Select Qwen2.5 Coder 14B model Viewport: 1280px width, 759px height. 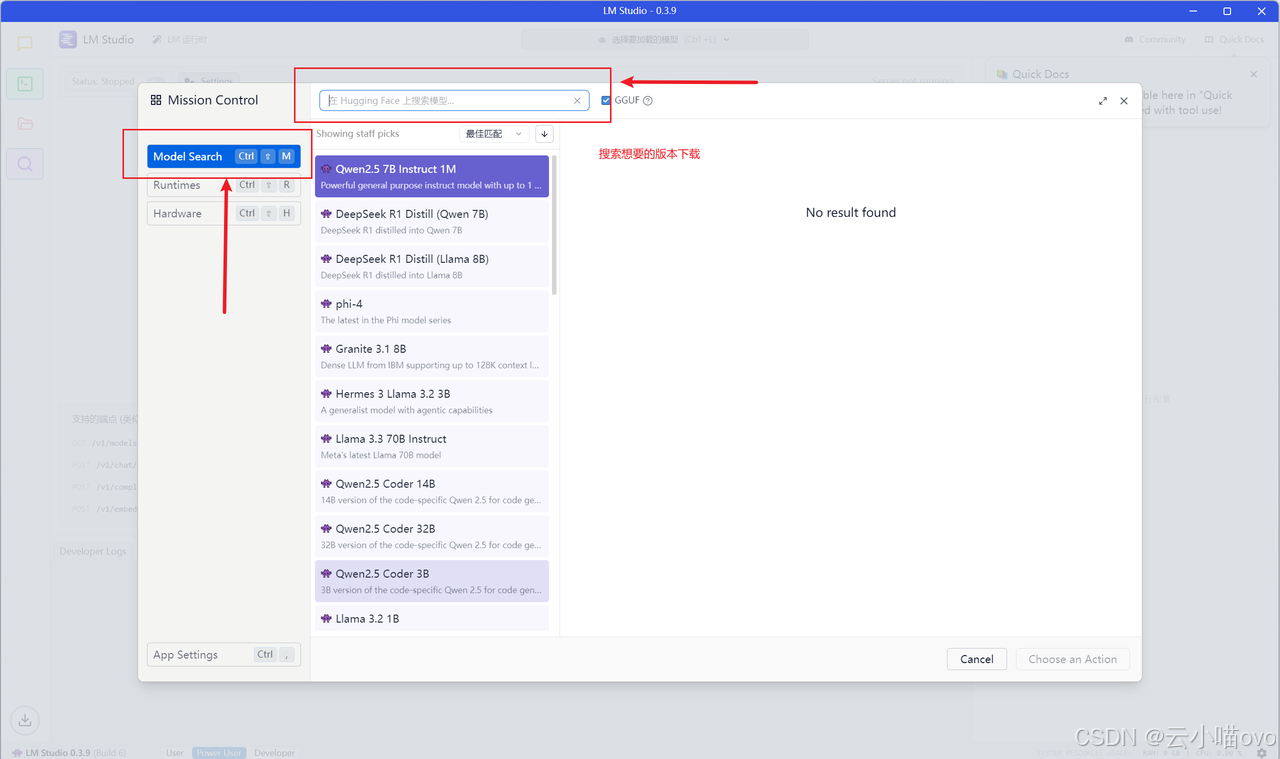coord(432,491)
